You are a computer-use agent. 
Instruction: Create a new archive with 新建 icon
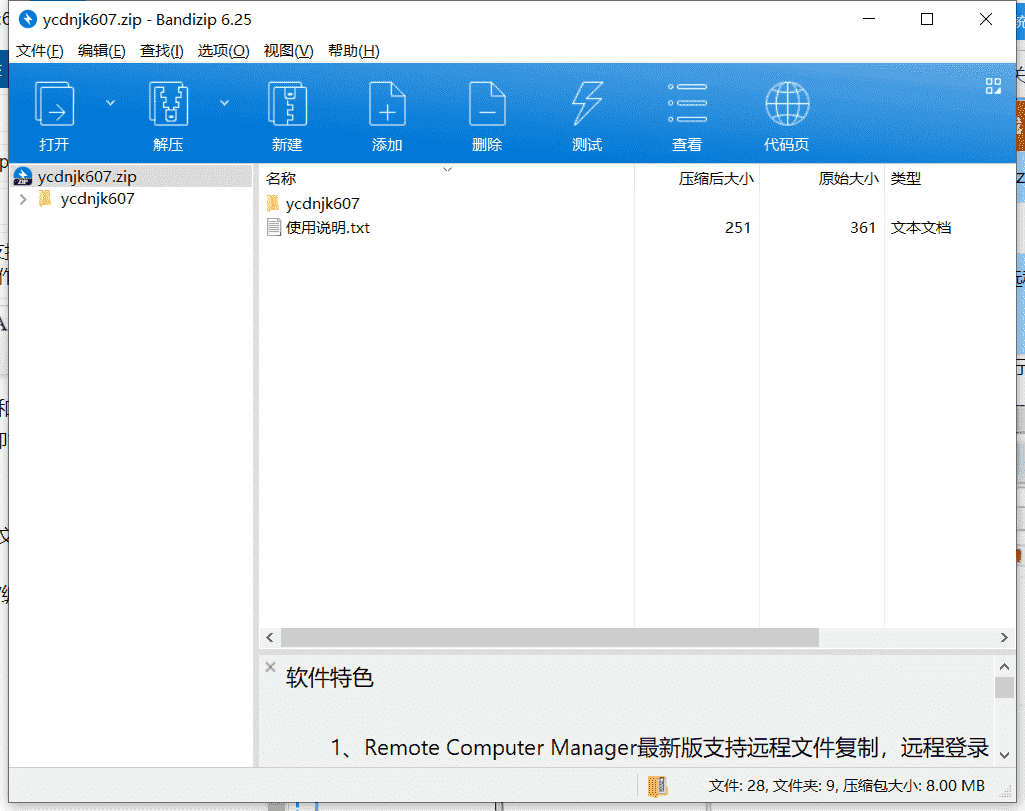click(287, 105)
